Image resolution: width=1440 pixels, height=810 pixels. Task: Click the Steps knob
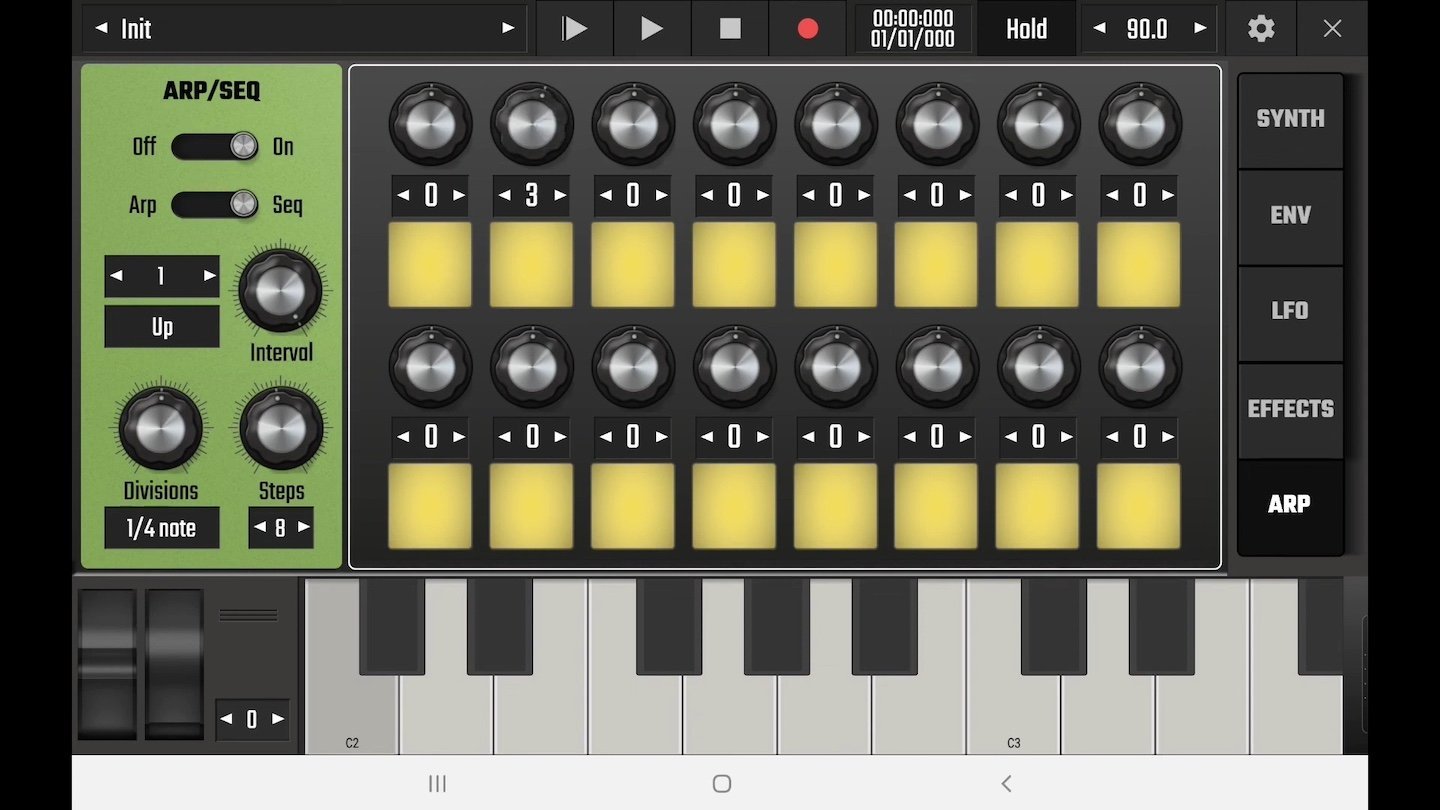click(281, 428)
